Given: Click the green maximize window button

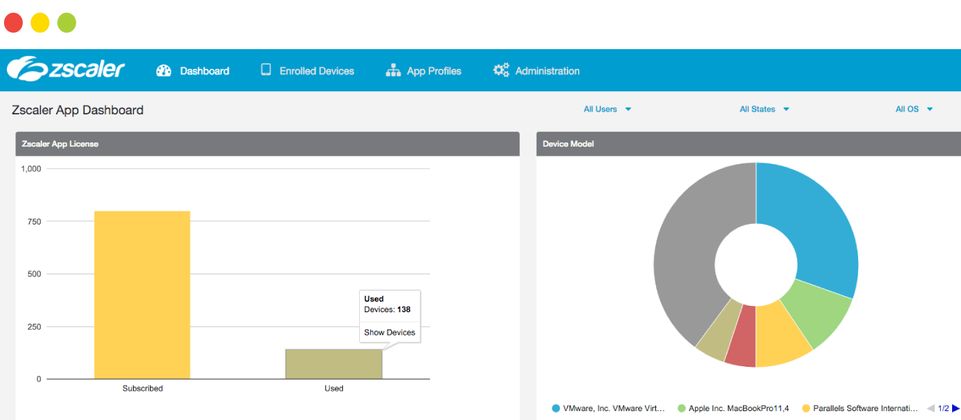Looking at the screenshot, I should tap(67, 23).
